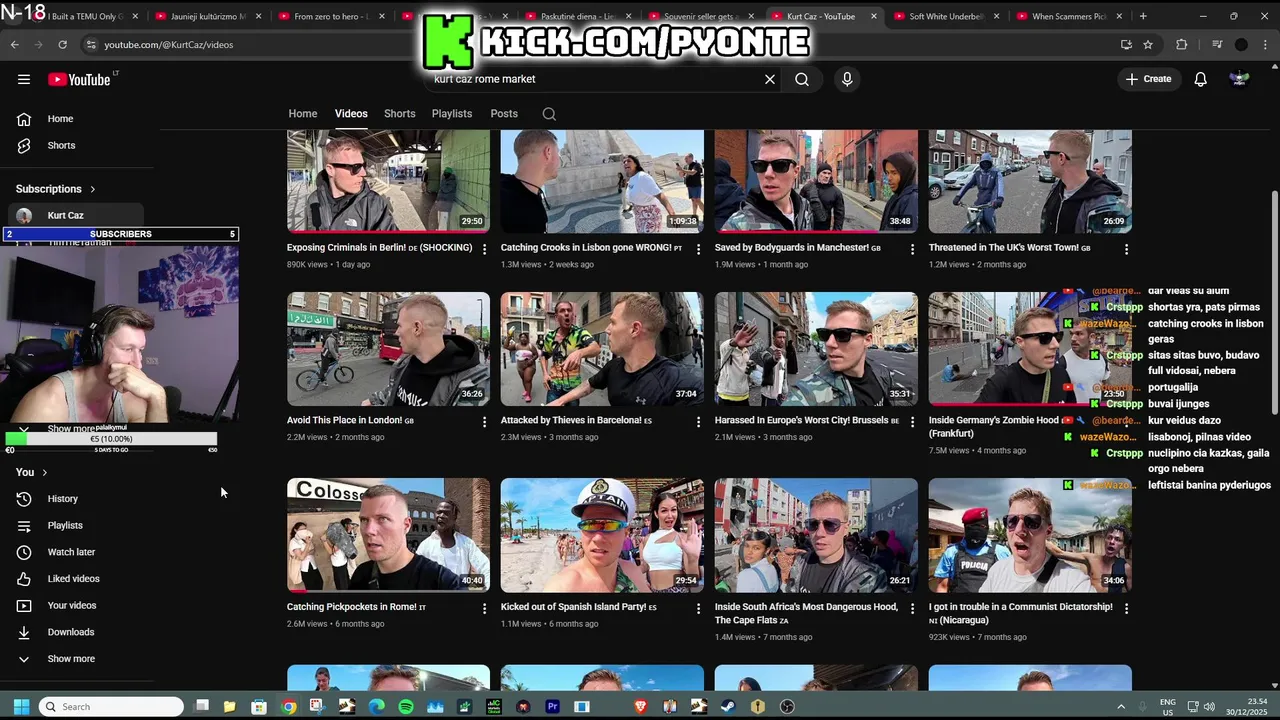Open the channel Posts tab
1280x720 pixels.
tap(504, 114)
